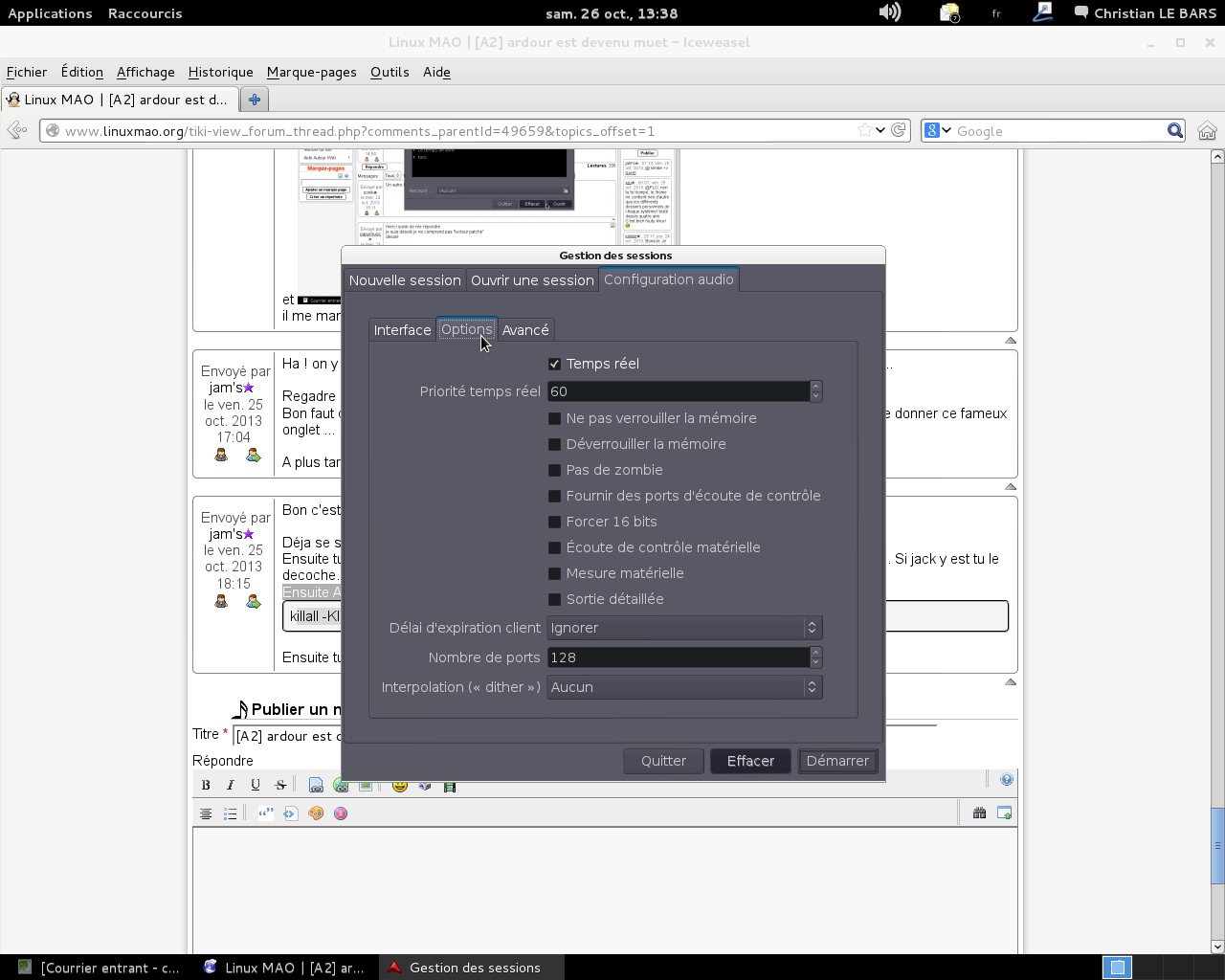This screenshot has width=1225, height=980.
Task: Bookmark this page with the star icon
Action: tap(865, 130)
